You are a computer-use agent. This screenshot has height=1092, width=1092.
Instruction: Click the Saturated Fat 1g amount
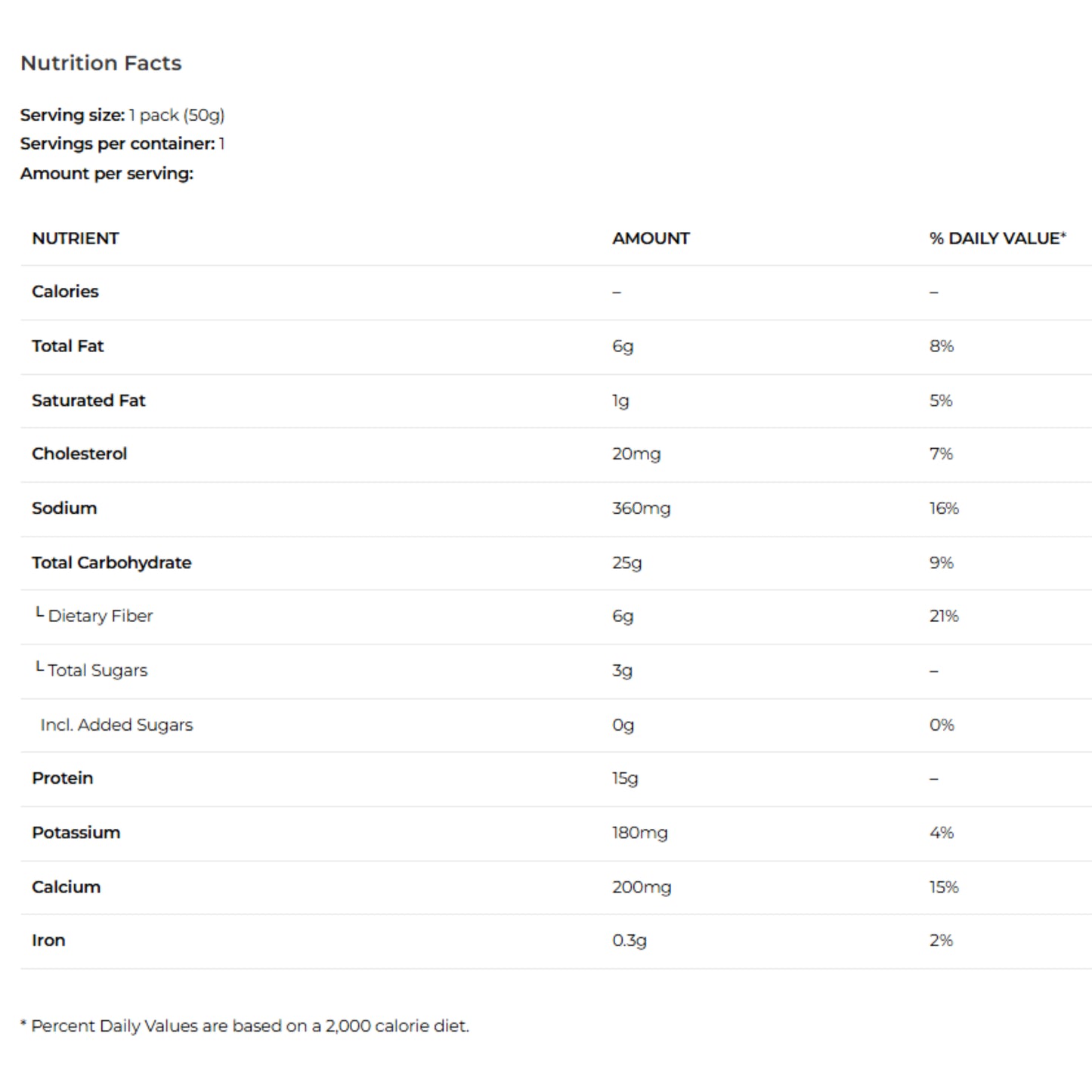[x=620, y=401]
